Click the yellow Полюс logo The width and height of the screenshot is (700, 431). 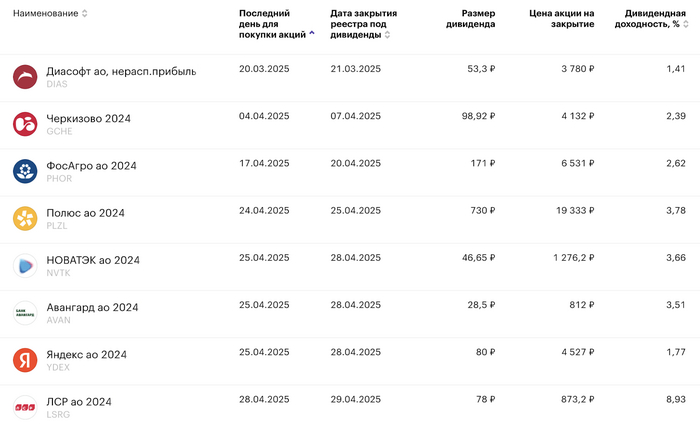click(x=25, y=218)
